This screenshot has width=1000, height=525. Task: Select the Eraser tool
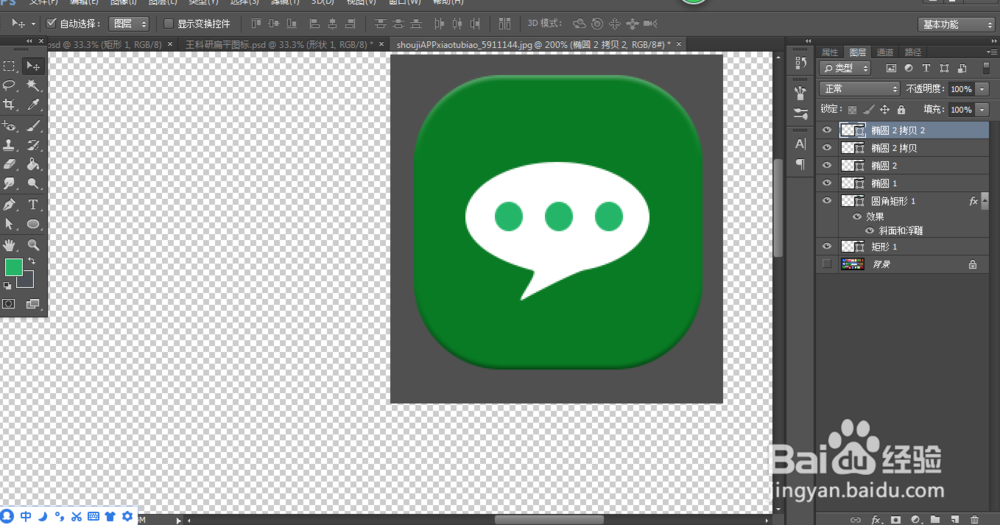[10, 165]
